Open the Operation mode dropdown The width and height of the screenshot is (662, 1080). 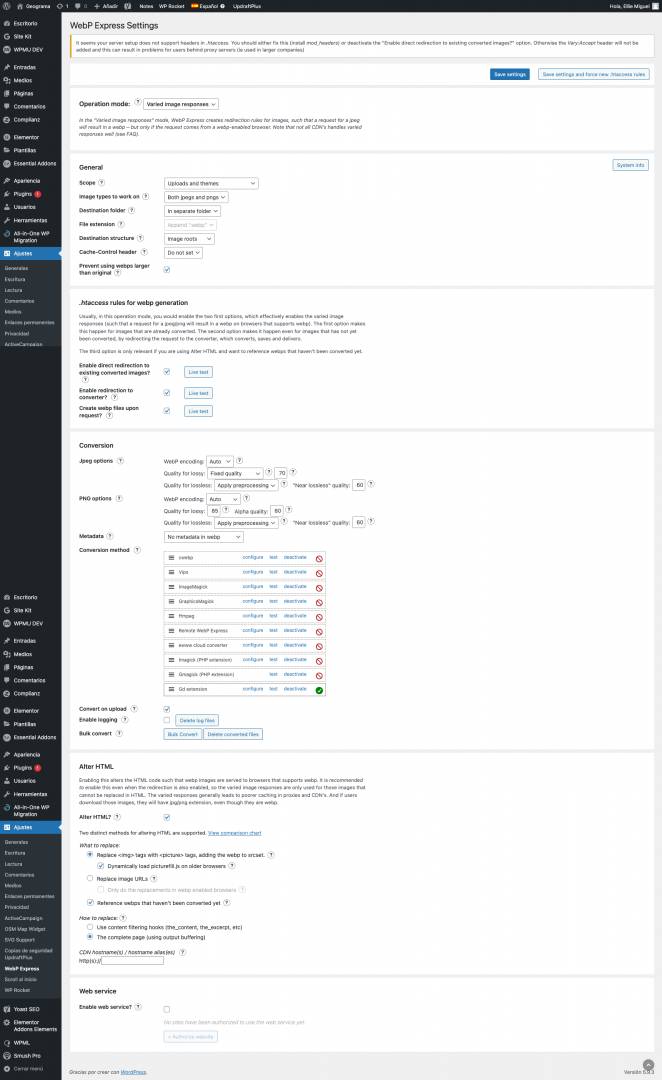181,104
